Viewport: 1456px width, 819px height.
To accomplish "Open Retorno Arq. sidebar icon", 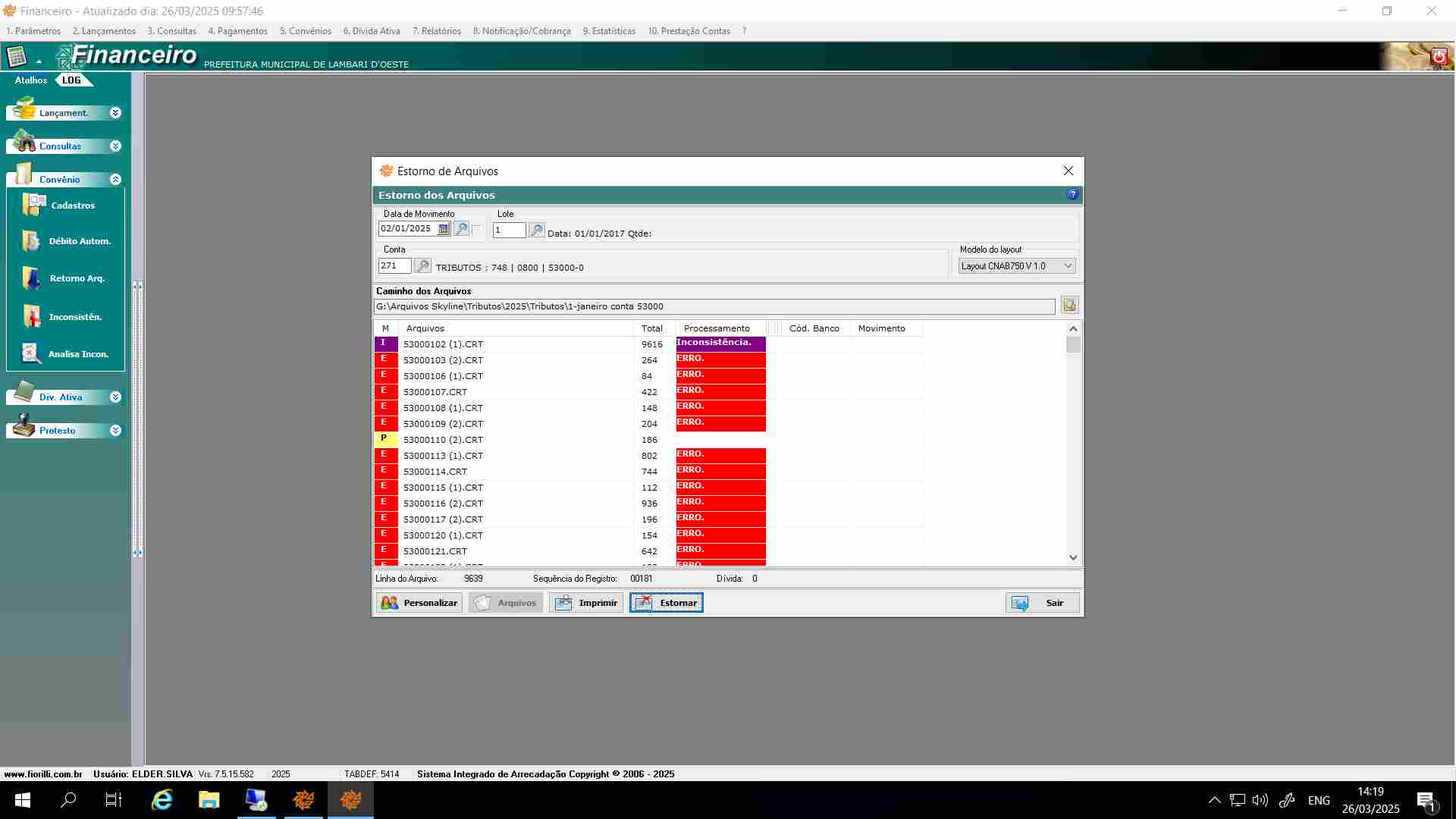I will [32, 278].
